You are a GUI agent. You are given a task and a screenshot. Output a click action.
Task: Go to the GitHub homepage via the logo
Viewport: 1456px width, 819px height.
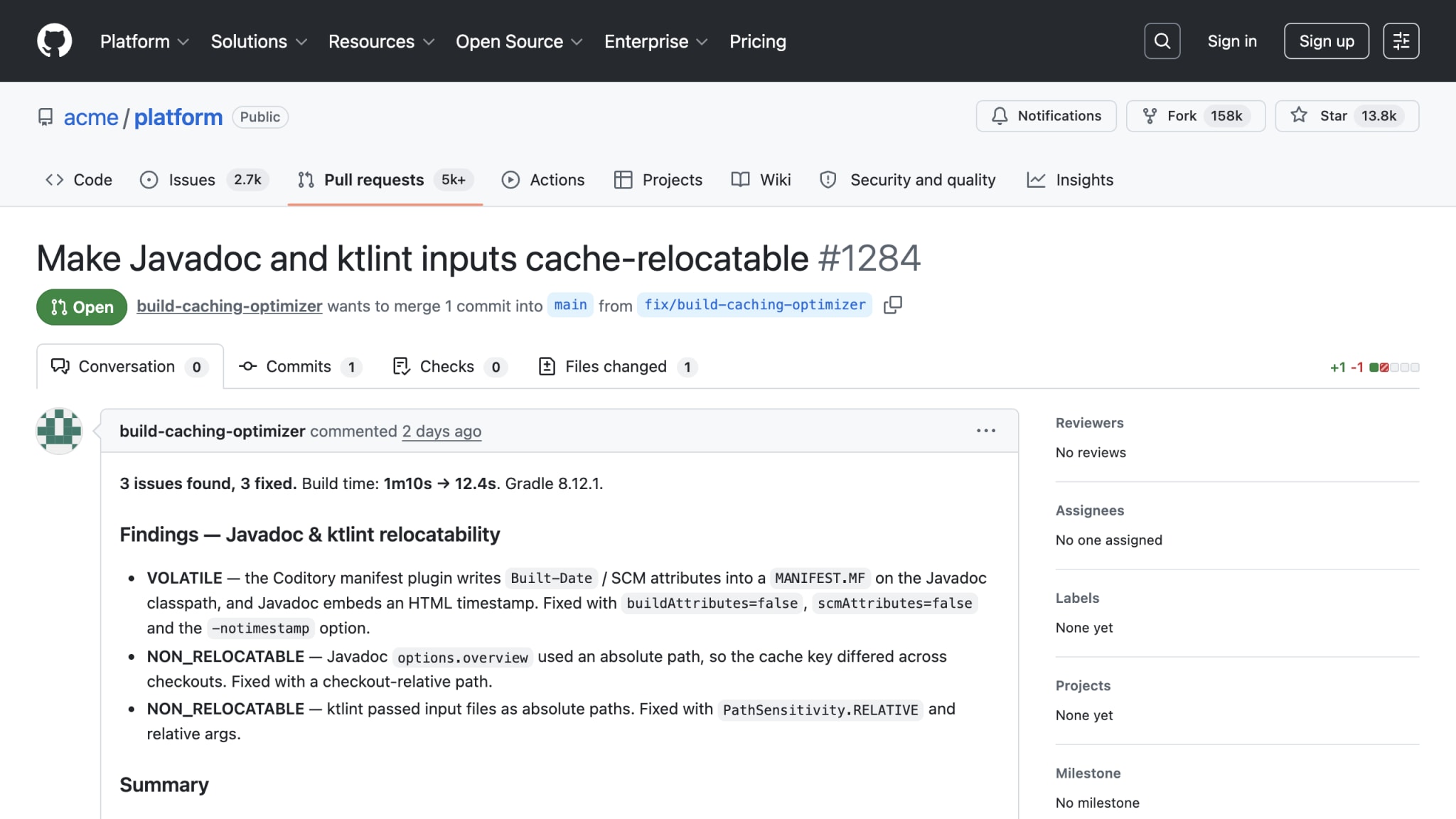[x=54, y=41]
